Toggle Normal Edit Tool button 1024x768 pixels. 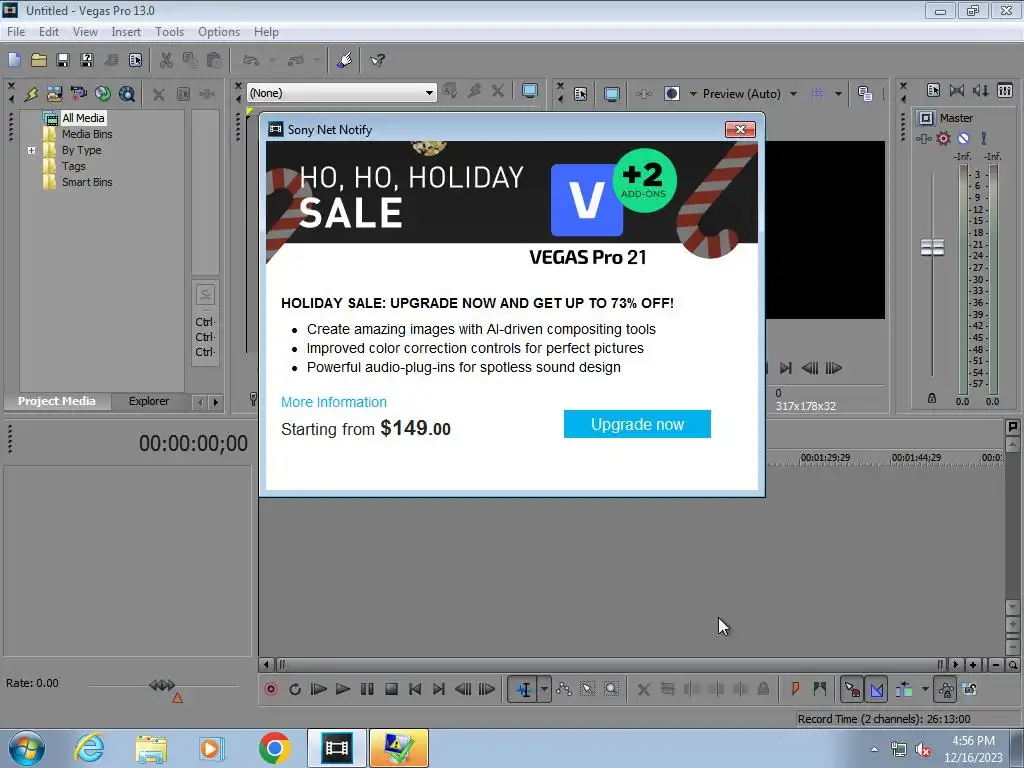523,689
